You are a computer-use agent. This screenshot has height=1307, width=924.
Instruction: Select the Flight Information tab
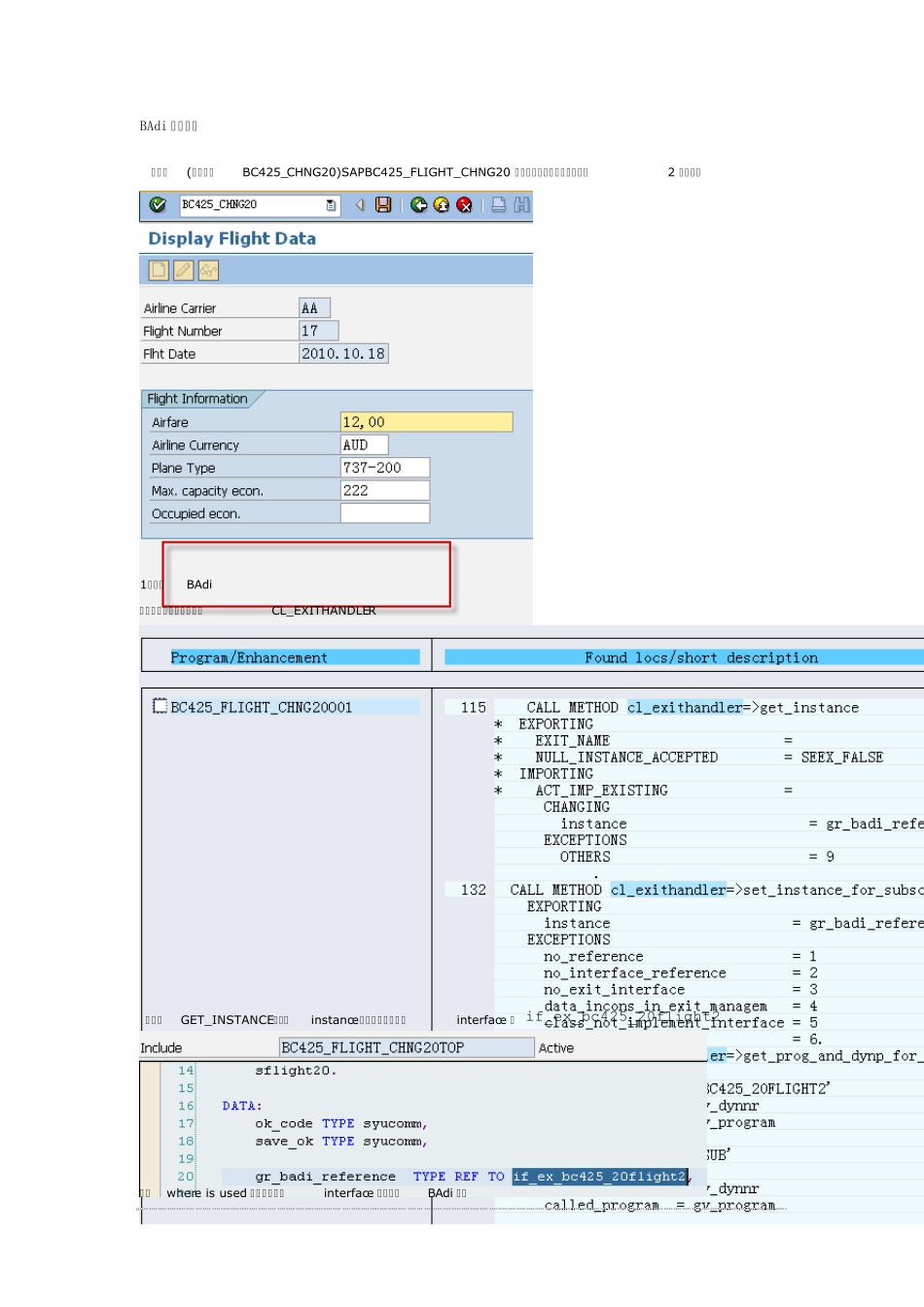199,399
